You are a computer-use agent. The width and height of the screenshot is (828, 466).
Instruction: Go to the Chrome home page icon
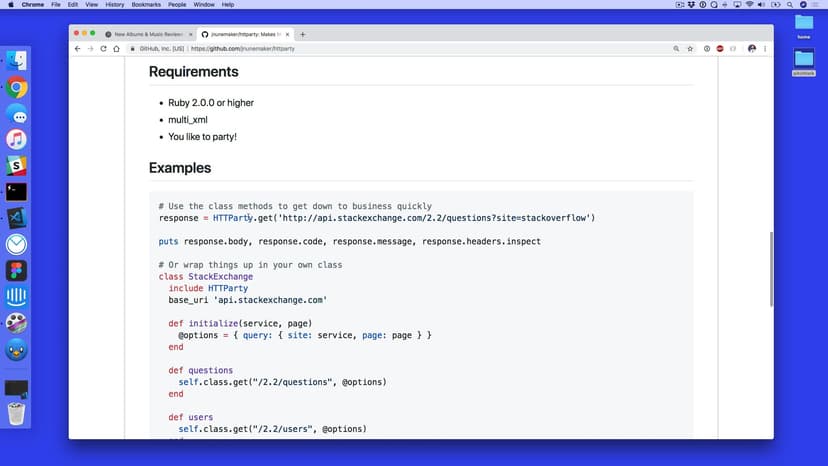click(115, 48)
